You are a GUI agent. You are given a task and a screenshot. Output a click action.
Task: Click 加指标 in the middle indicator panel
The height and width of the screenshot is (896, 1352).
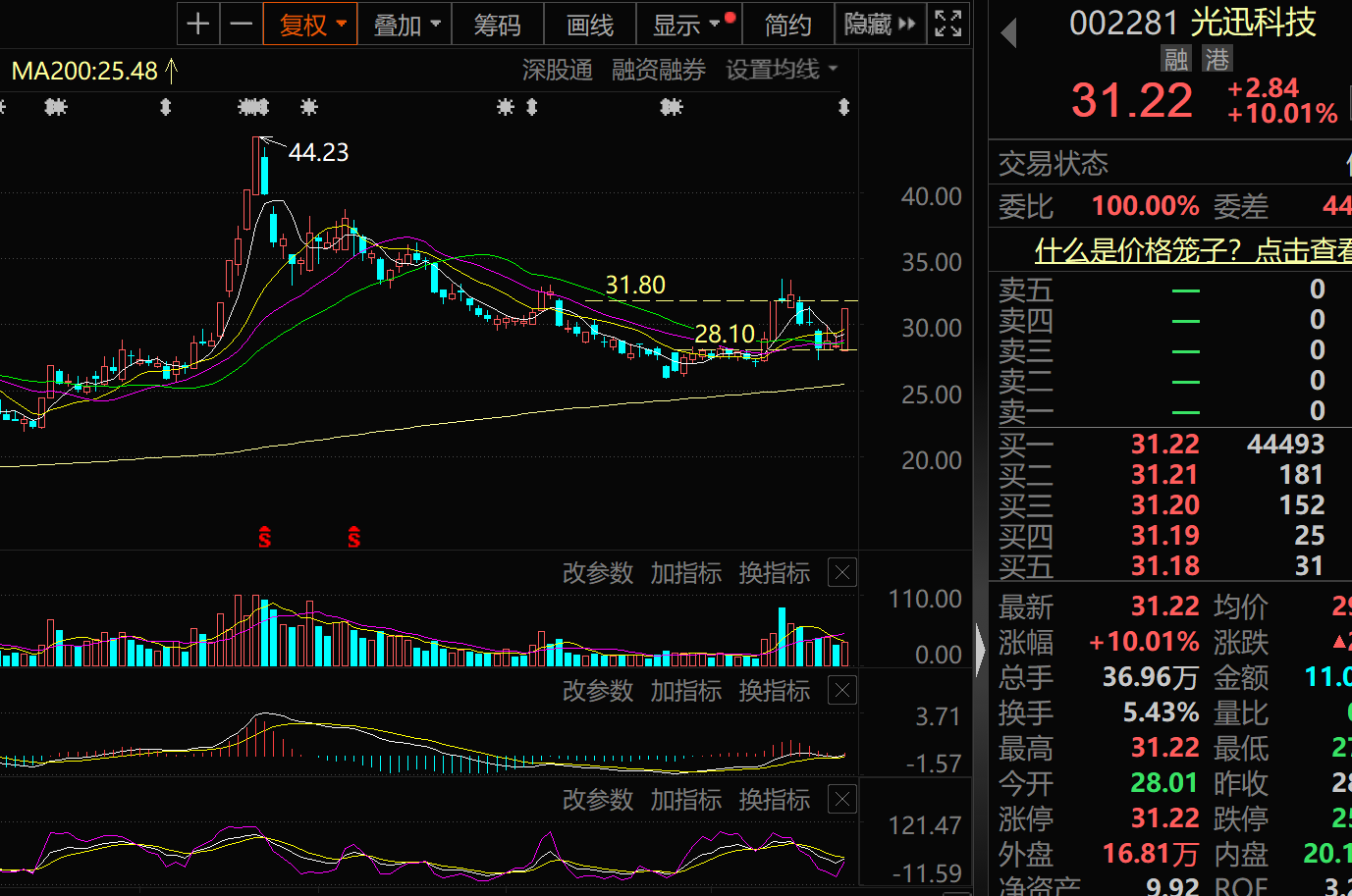pos(686,690)
